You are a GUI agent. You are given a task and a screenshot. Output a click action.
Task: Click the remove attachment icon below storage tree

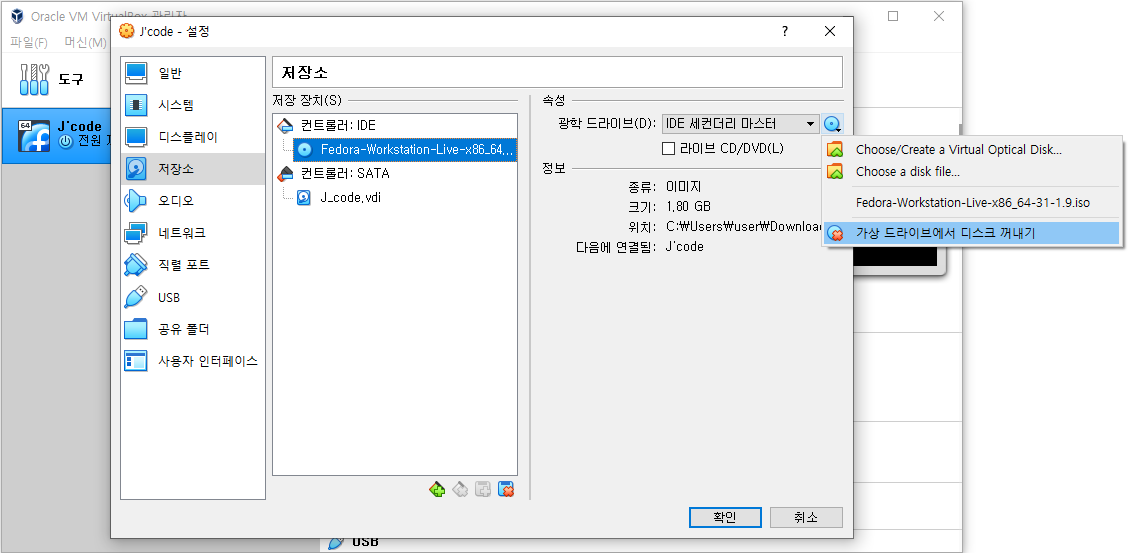pyautogui.click(x=506, y=489)
